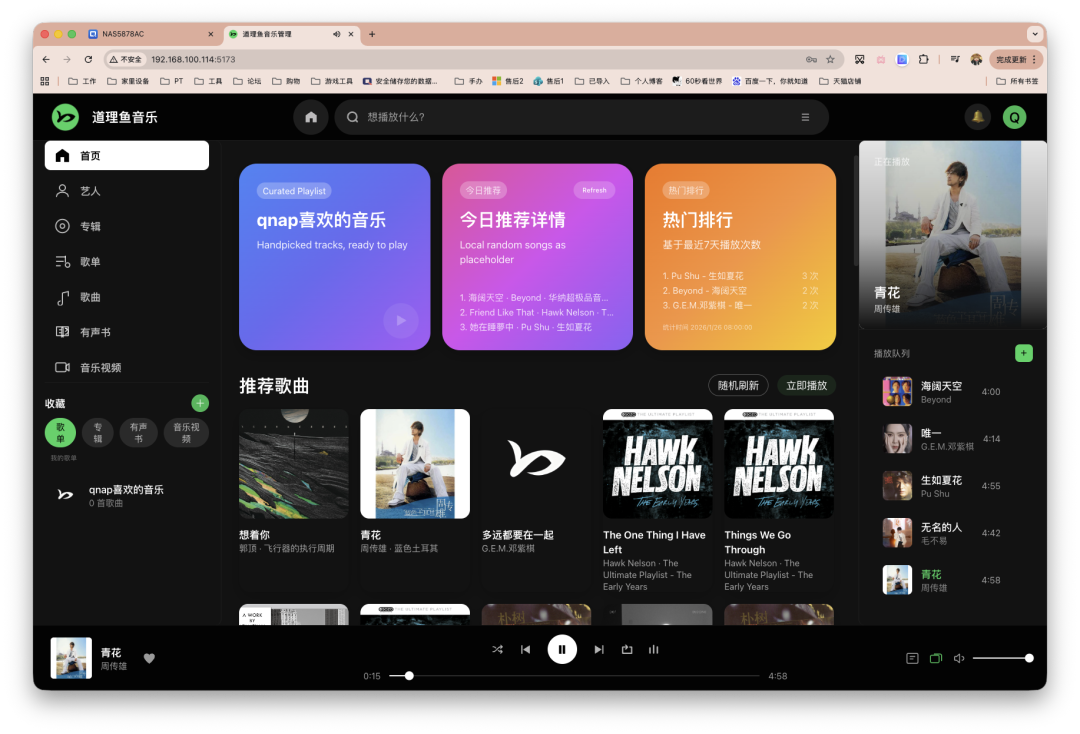This screenshot has width=1080, height=734.
Task: Select the 专辑 filter pill under 收藏
Action: [100, 433]
